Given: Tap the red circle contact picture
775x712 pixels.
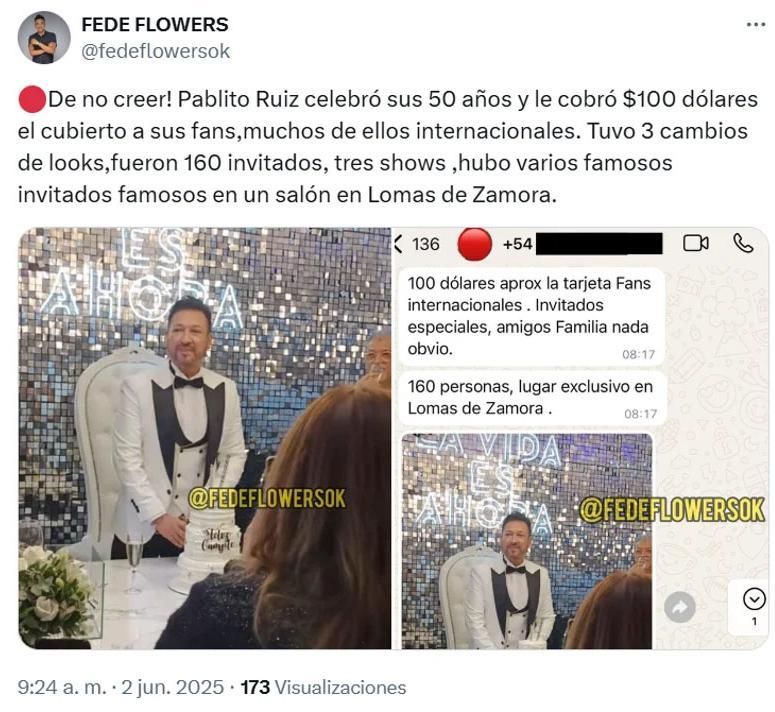Looking at the screenshot, I should 474,243.
